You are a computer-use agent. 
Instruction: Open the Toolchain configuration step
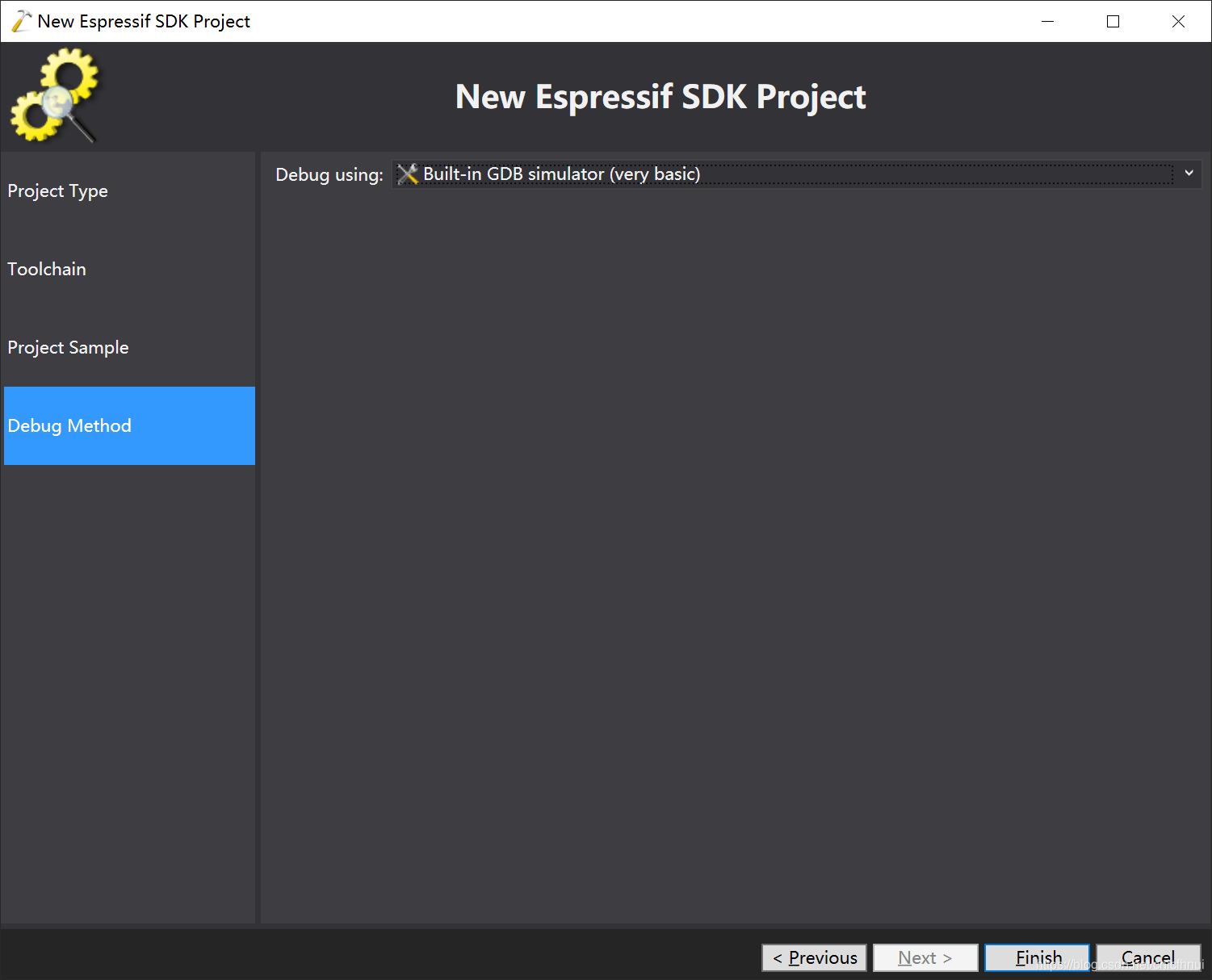pyautogui.click(x=47, y=269)
